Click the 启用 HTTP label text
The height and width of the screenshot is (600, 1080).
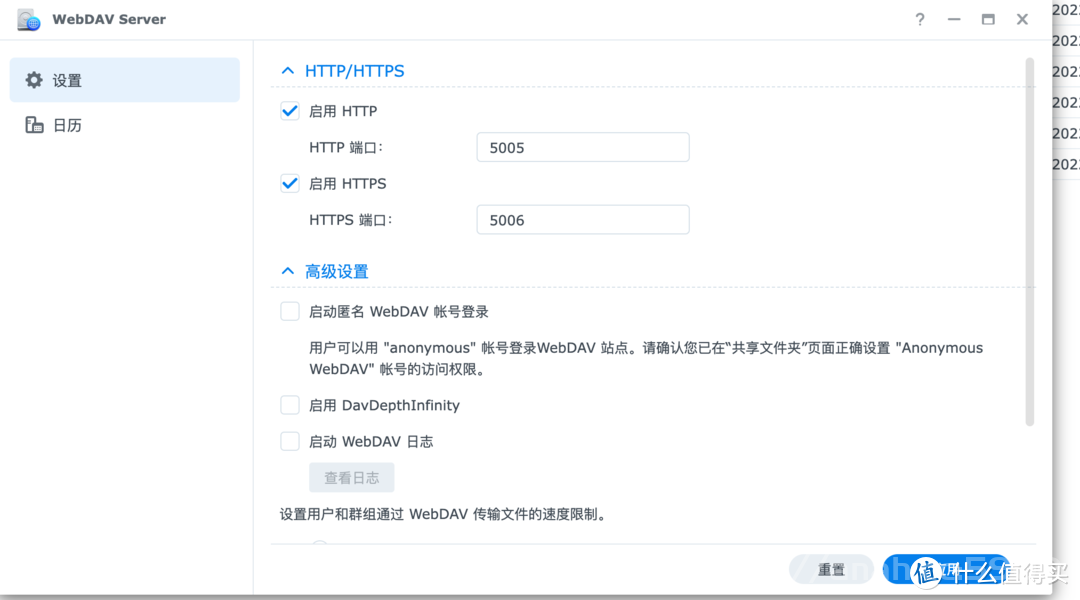[343, 111]
